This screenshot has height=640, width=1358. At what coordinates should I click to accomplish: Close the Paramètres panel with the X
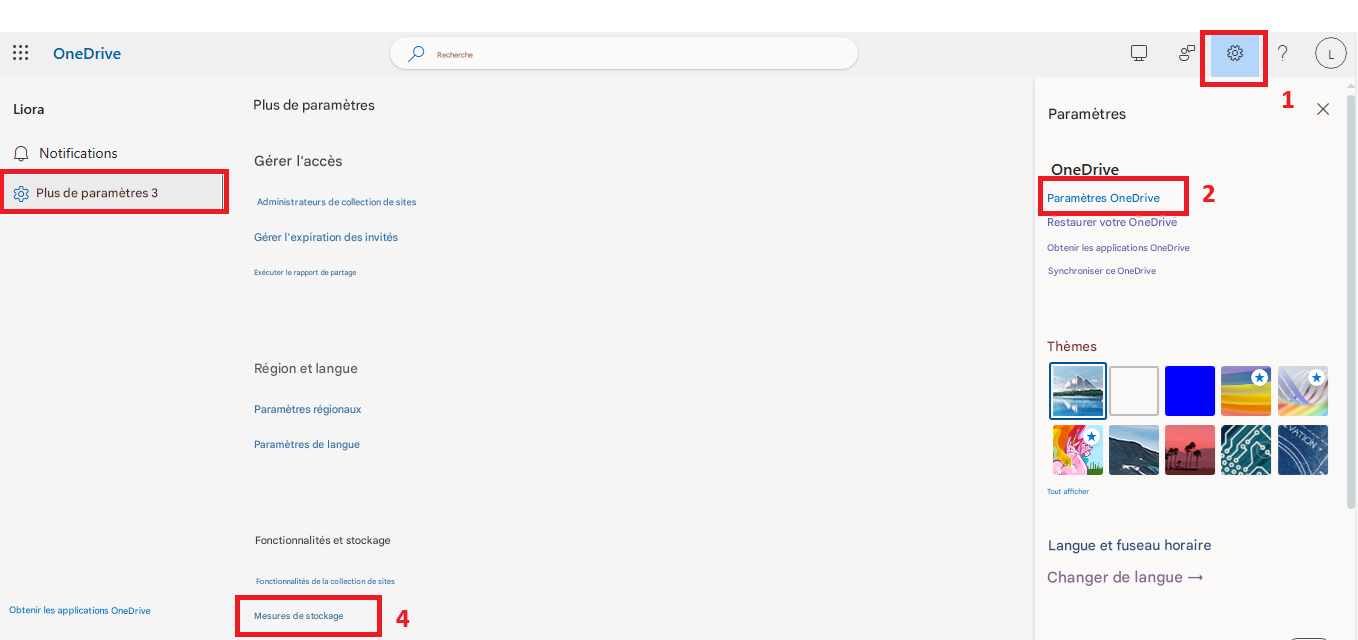point(1323,109)
